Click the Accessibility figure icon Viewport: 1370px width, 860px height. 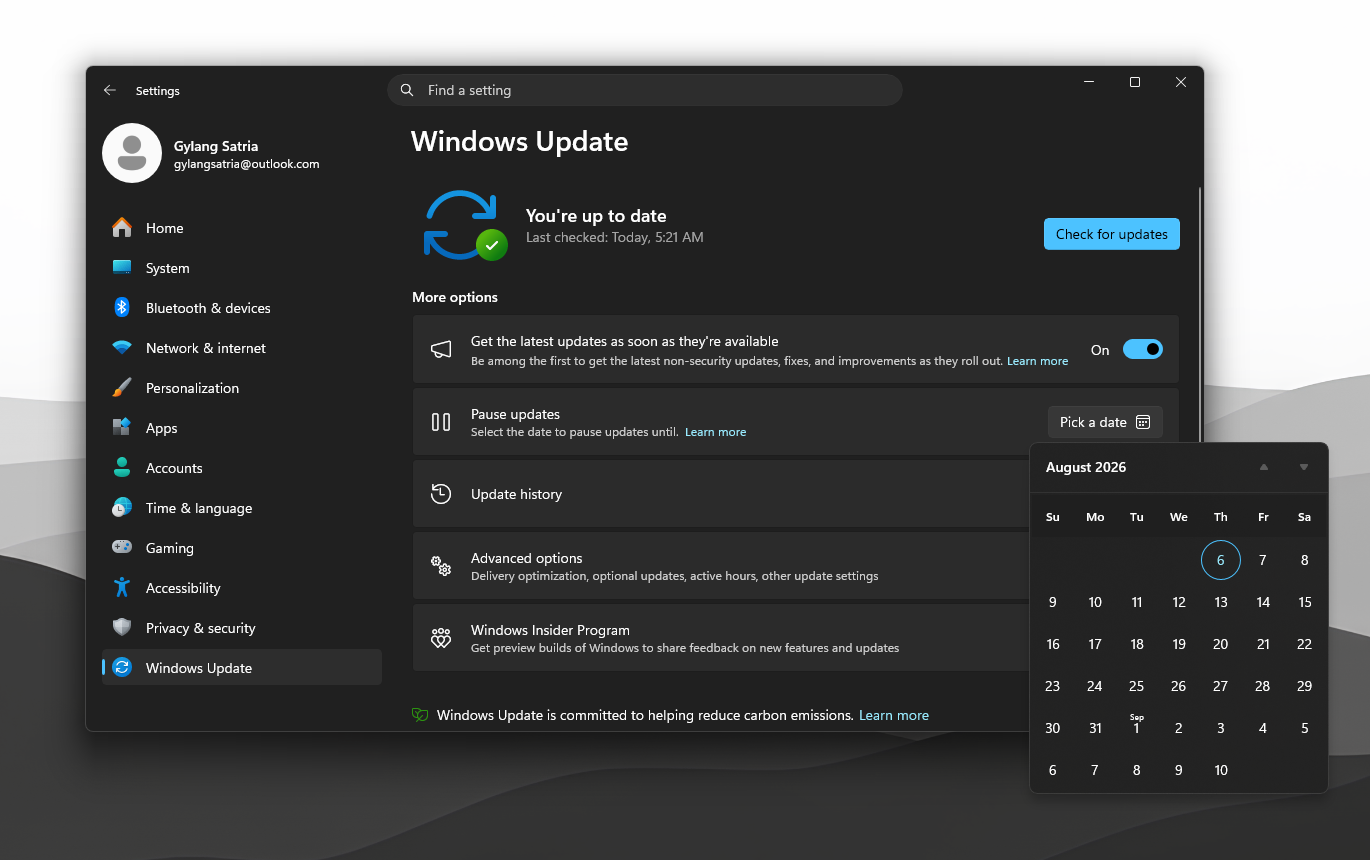coord(122,588)
